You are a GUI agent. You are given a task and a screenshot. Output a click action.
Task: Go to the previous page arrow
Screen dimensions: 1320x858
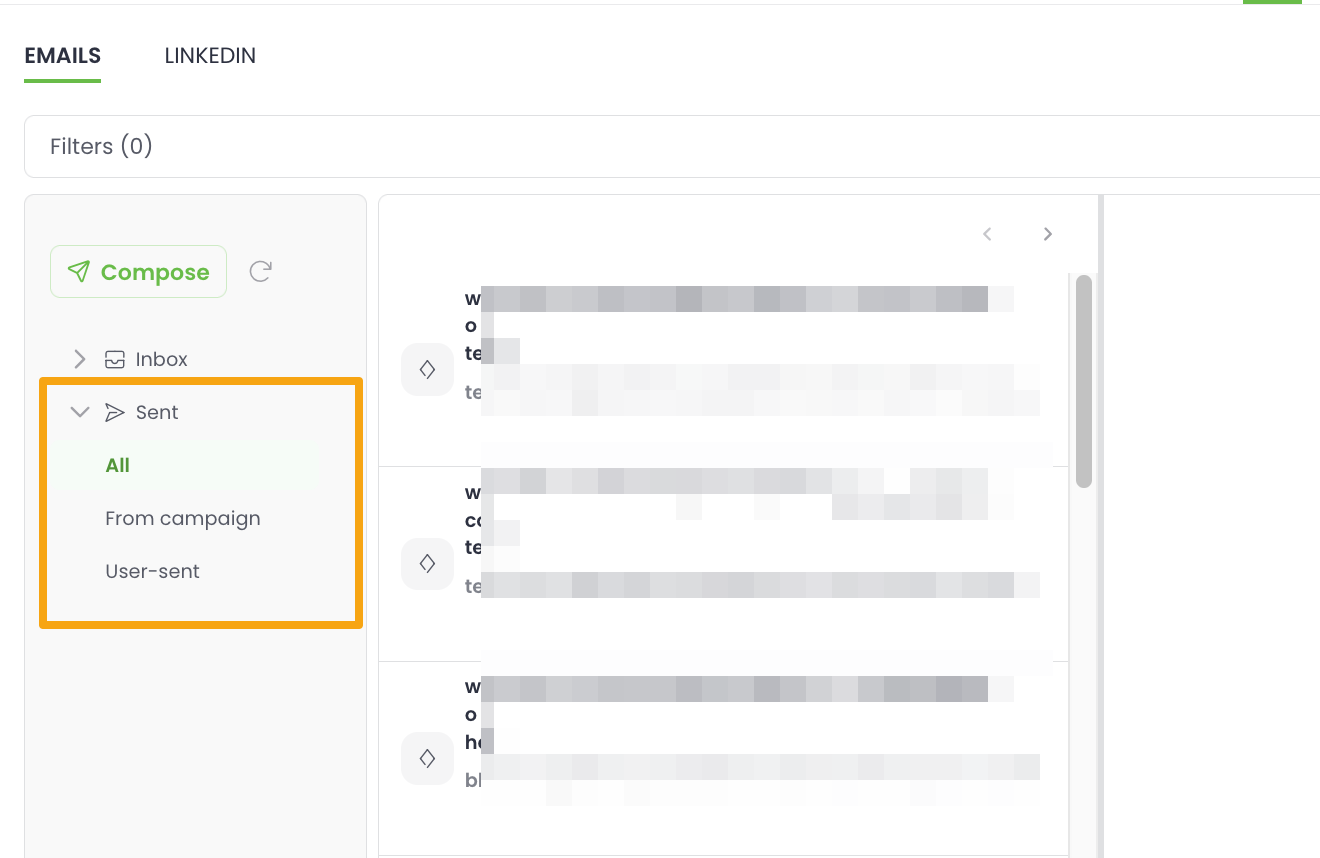tap(987, 234)
